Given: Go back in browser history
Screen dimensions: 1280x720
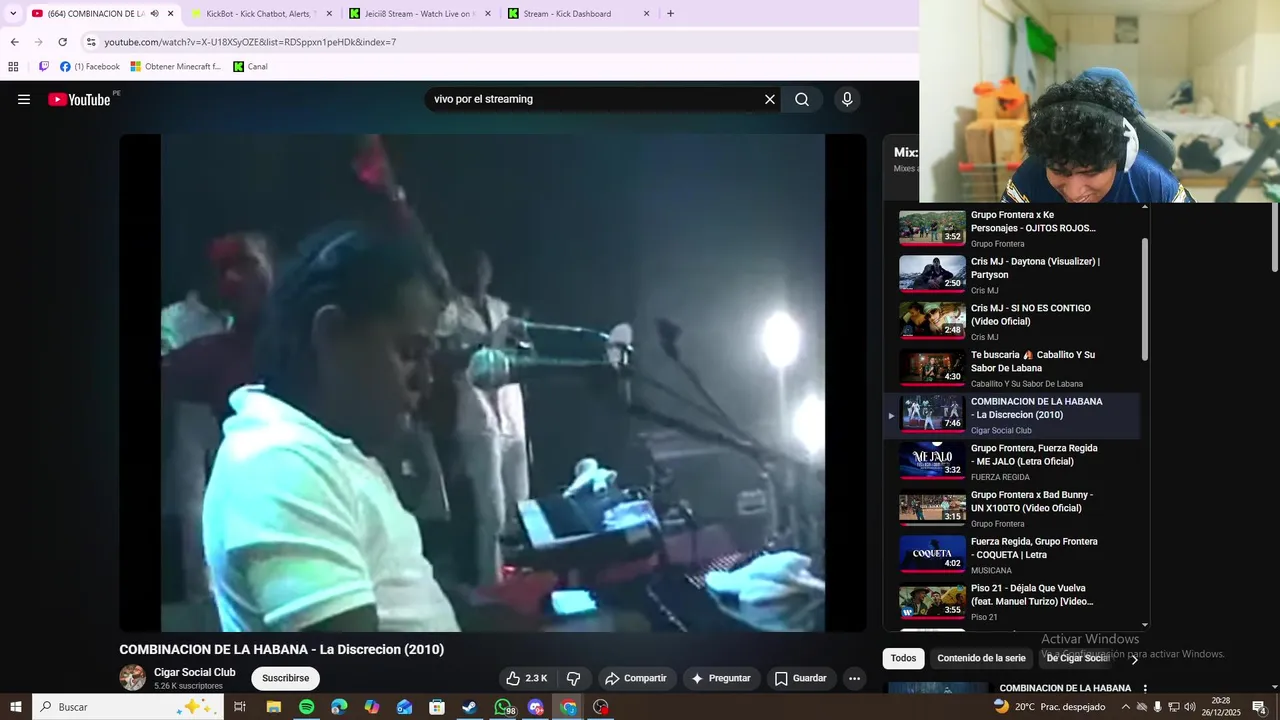Looking at the screenshot, I should (15, 42).
